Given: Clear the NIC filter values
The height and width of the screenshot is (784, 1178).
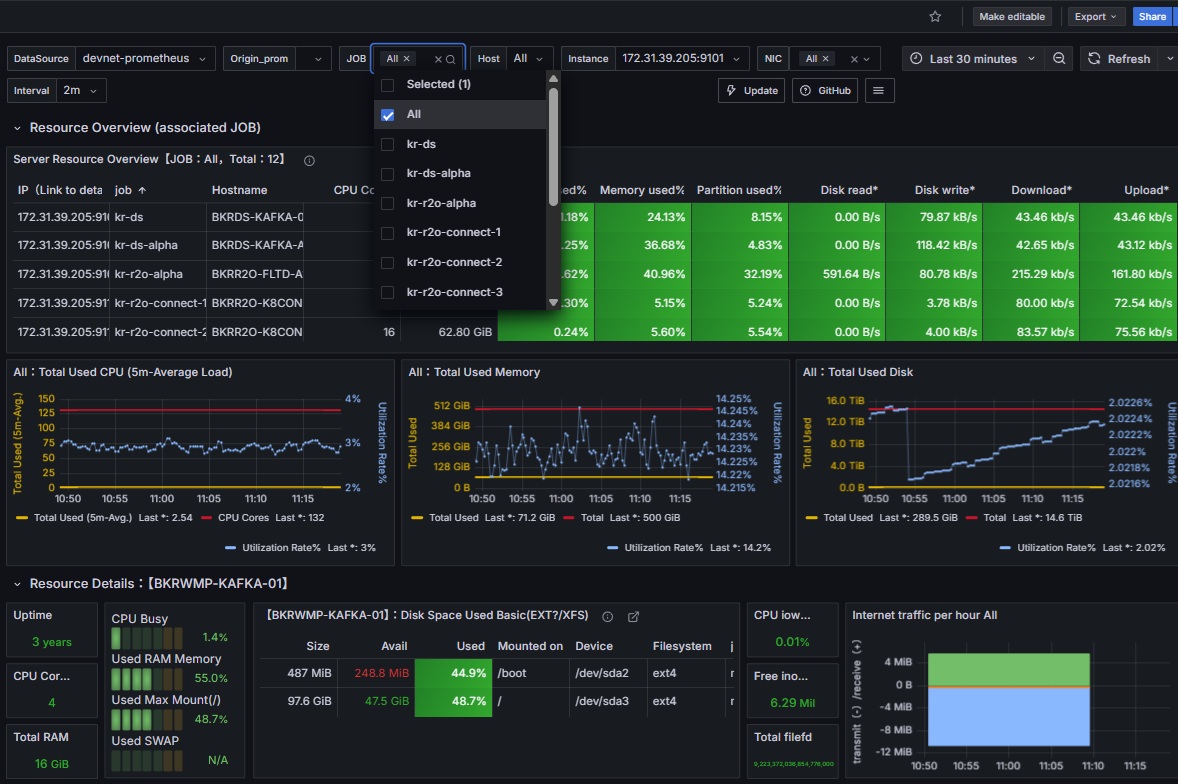Looking at the screenshot, I should point(853,59).
